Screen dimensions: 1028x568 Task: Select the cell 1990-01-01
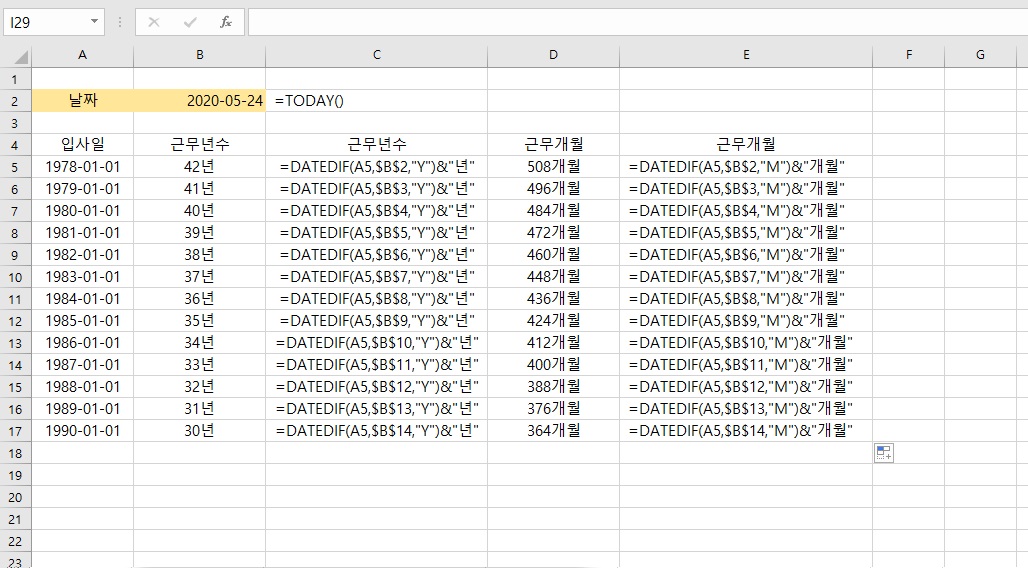(83, 431)
